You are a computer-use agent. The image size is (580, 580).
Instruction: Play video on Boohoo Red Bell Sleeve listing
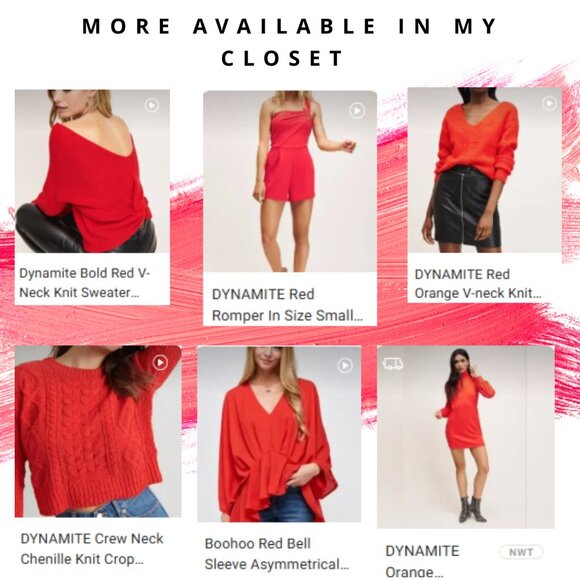coord(345,366)
